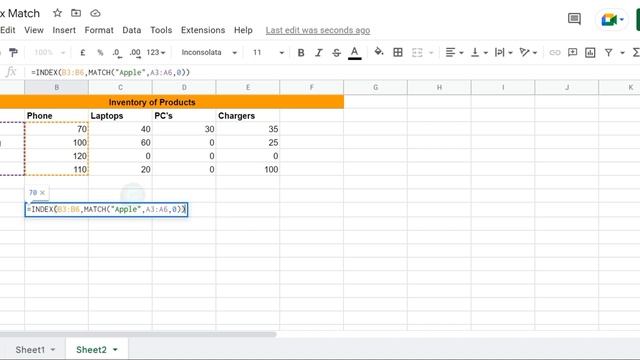
Task: Open horizontal align dropdown
Action: pos(454,52)
